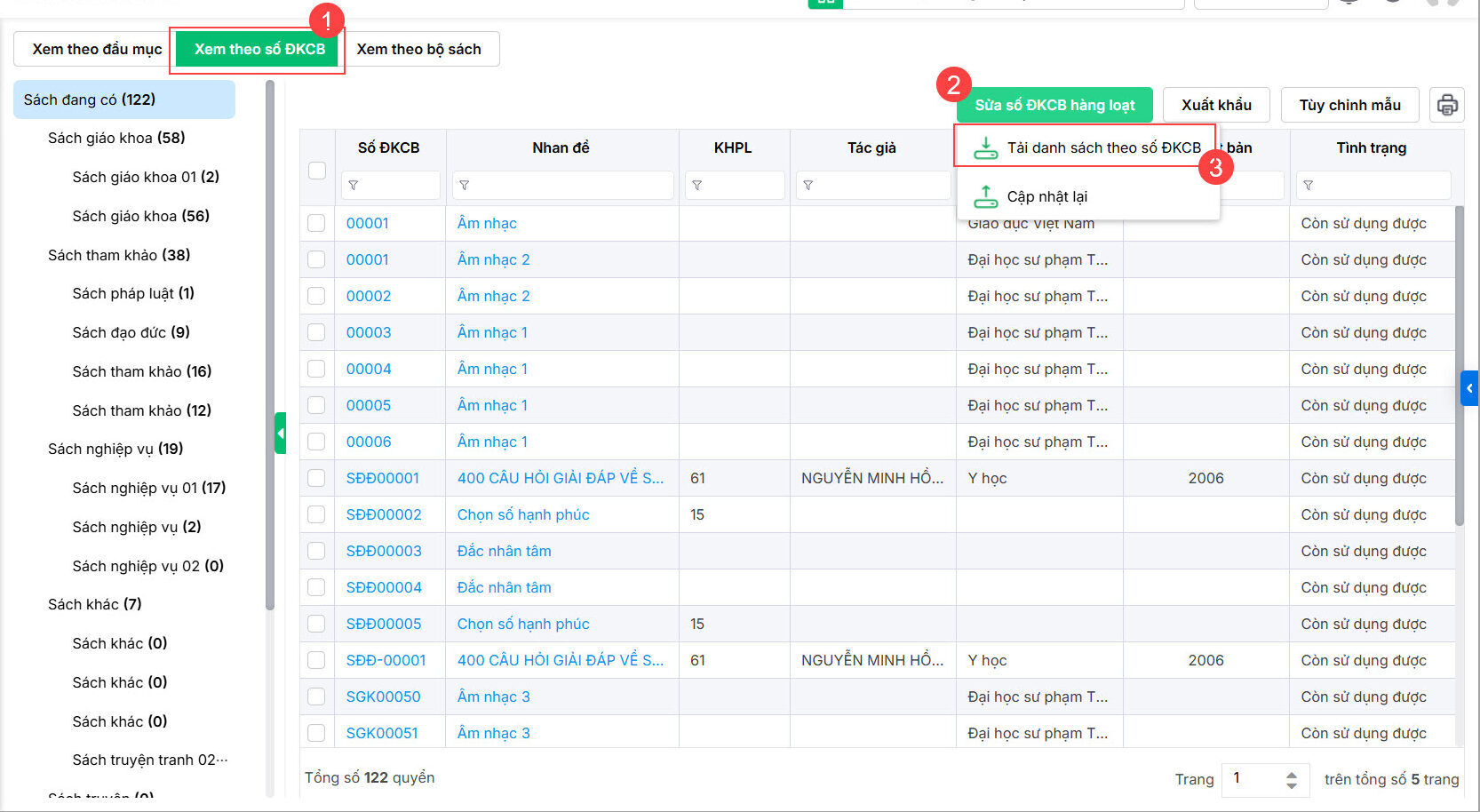Increase page number with the up arrow

[x=1292, y=773]
